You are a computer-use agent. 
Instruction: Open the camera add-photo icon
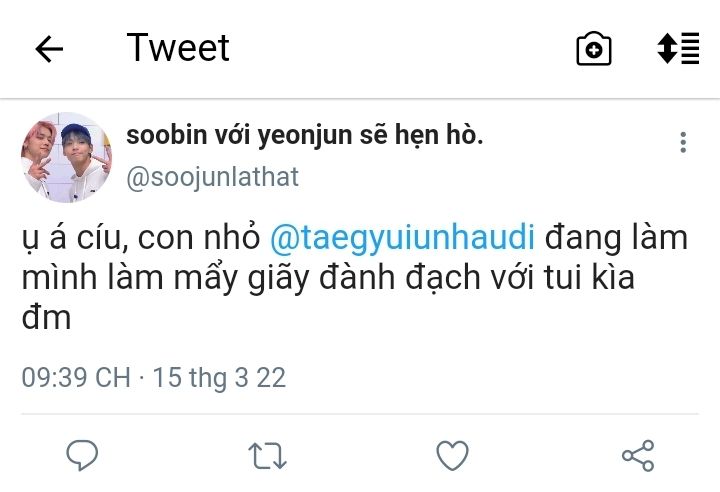593,49
